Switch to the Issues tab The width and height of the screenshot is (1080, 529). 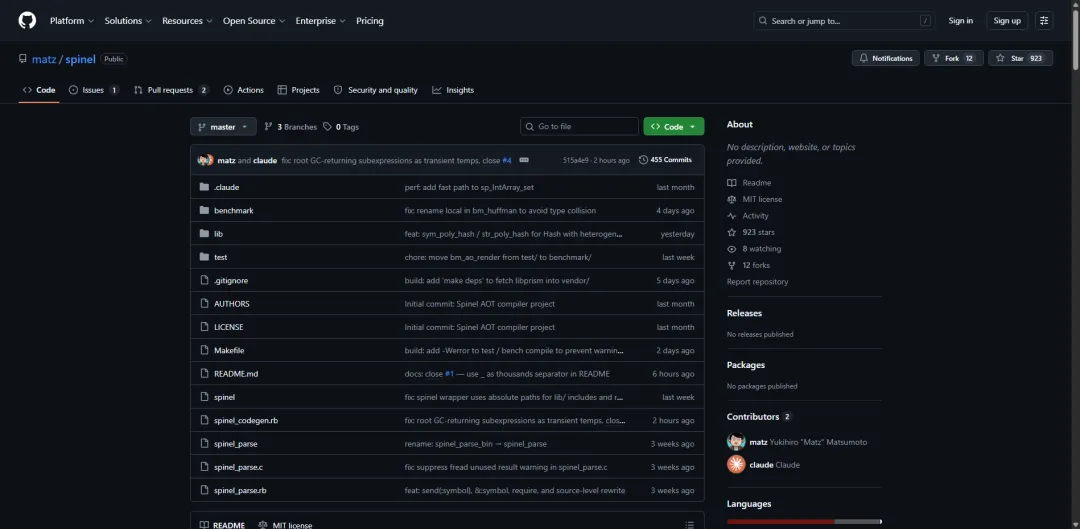click(x=94, y=90)
